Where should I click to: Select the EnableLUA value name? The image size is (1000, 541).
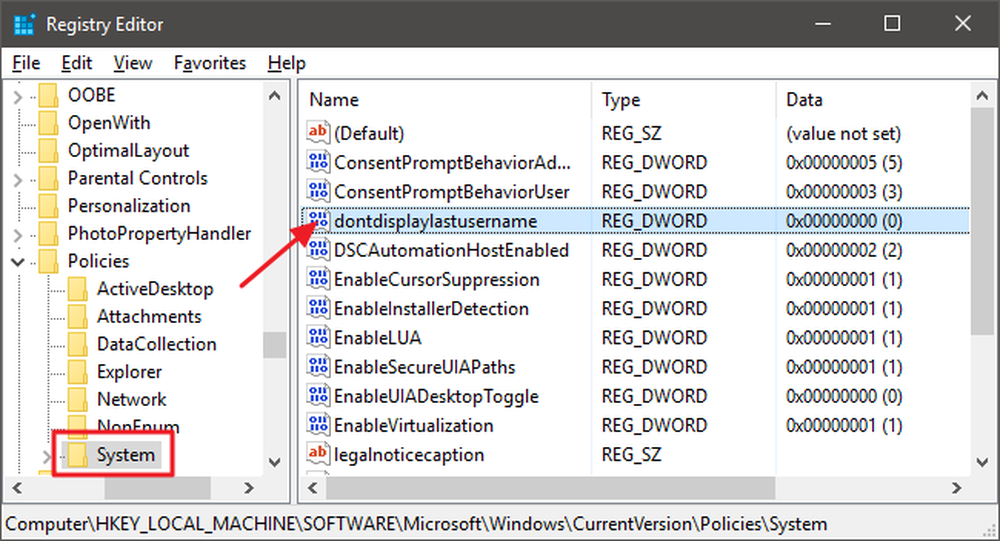[378, 337]
